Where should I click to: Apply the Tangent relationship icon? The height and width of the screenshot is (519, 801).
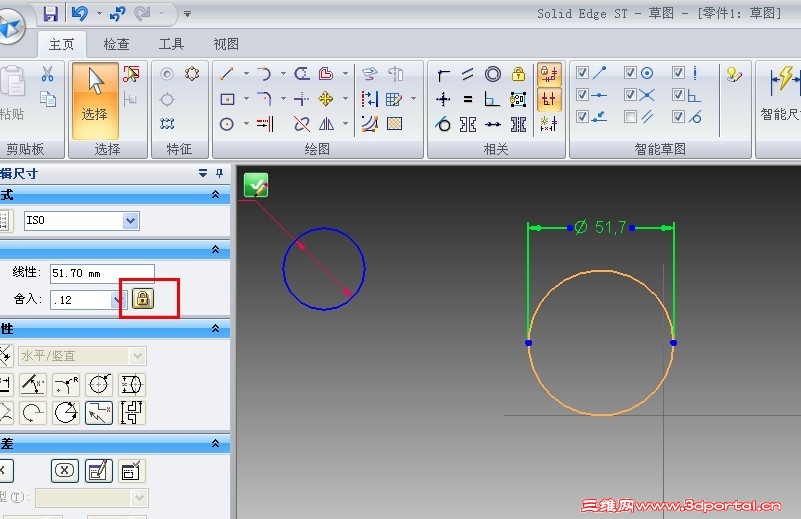click(x=443, y=124)
